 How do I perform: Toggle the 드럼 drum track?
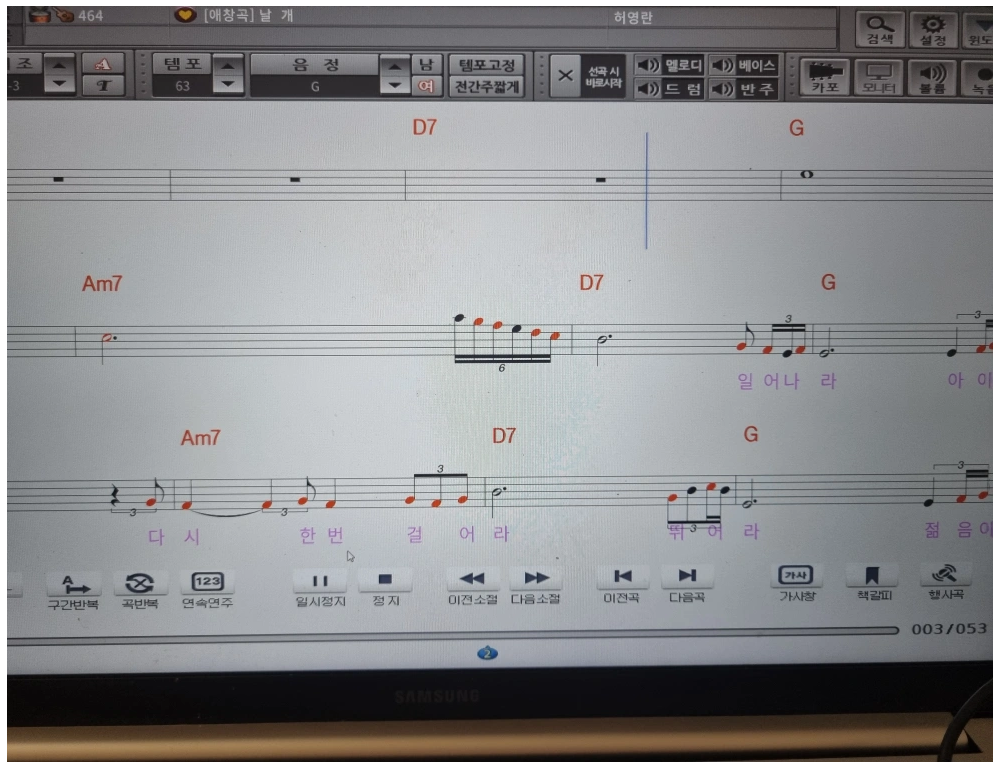pyautogui.click(x=671, y=89)
